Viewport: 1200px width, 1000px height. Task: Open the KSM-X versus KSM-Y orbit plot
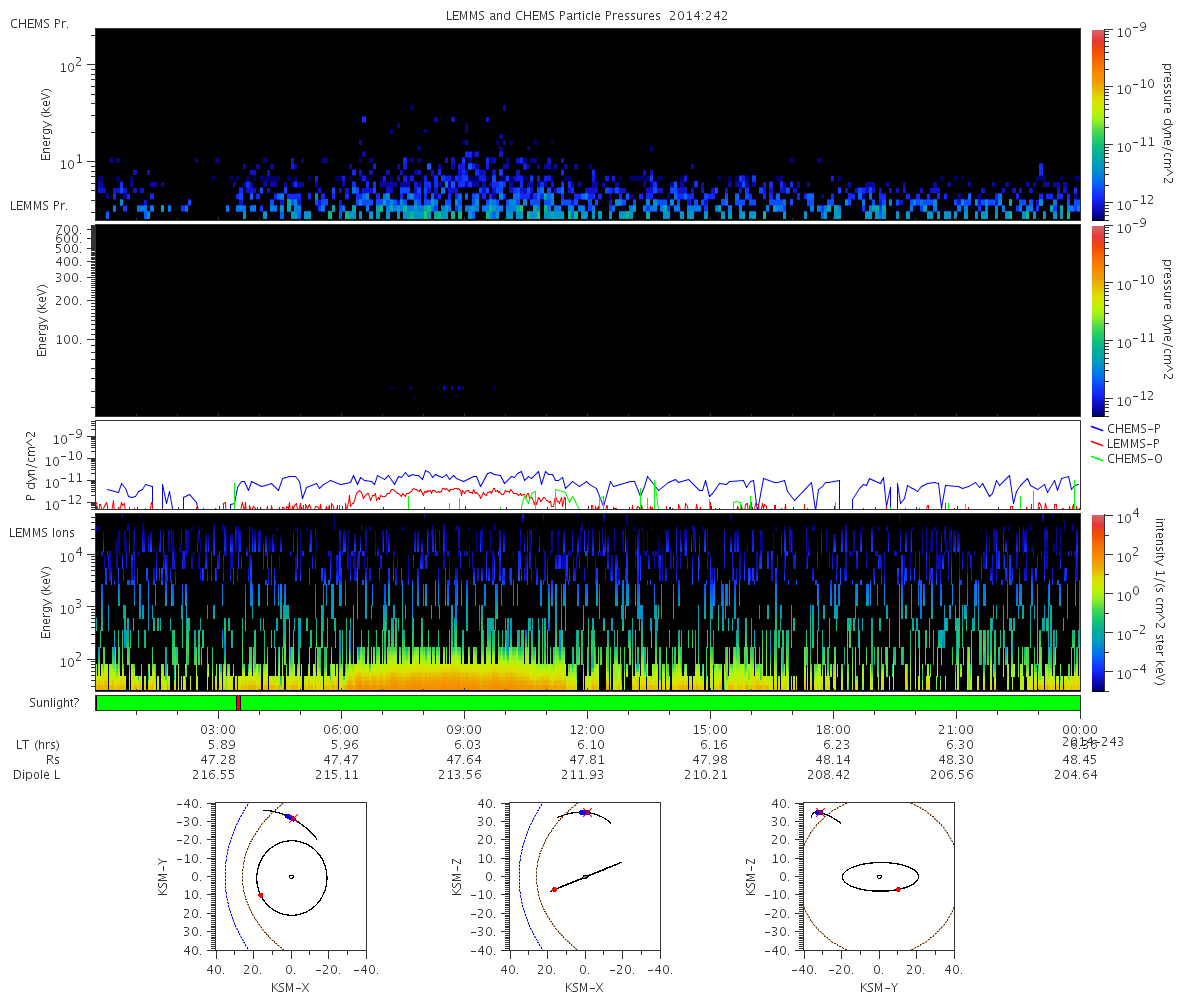coord(290,876)
